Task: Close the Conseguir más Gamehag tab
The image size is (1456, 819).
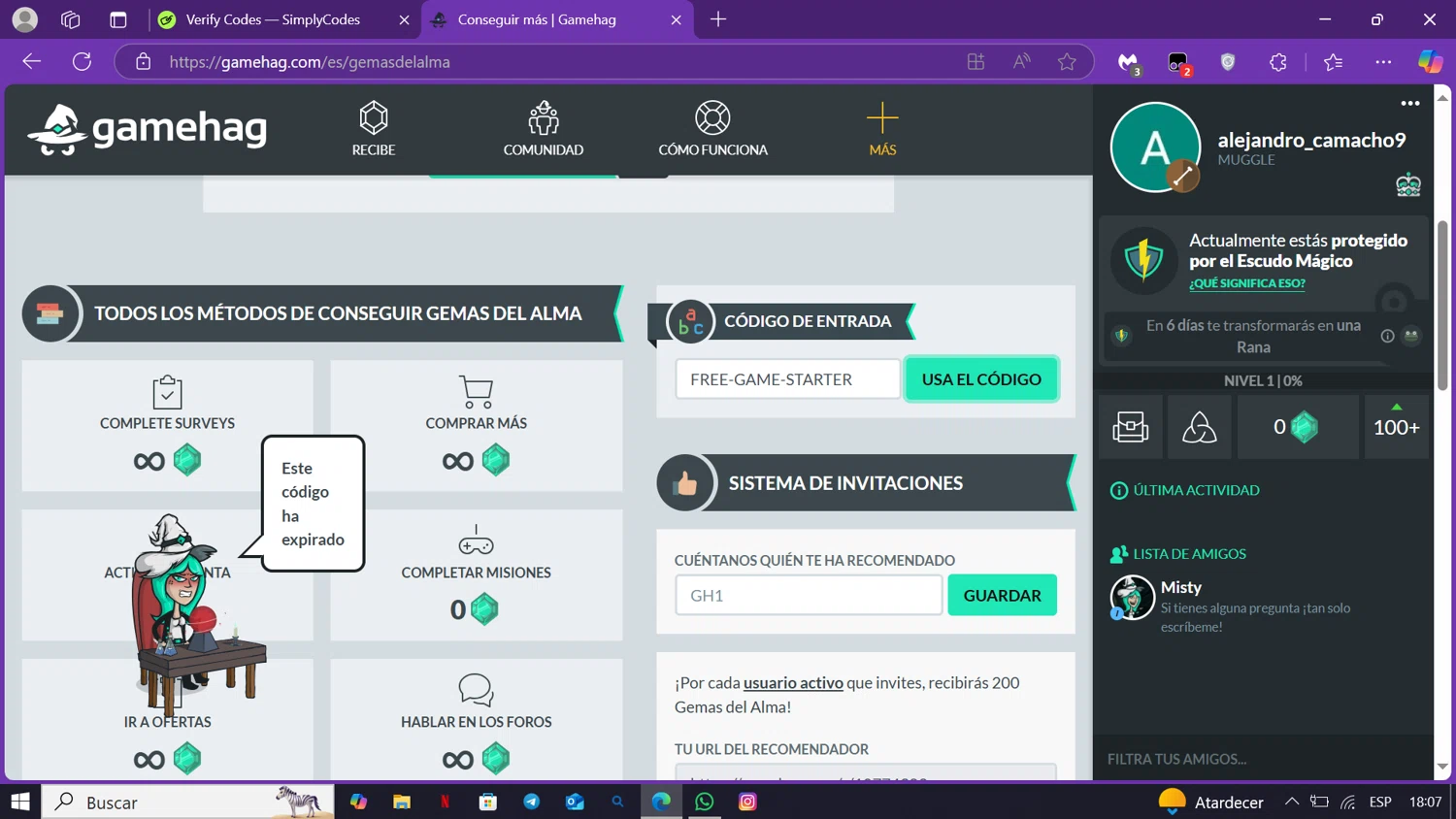Action: coord(676,19)
